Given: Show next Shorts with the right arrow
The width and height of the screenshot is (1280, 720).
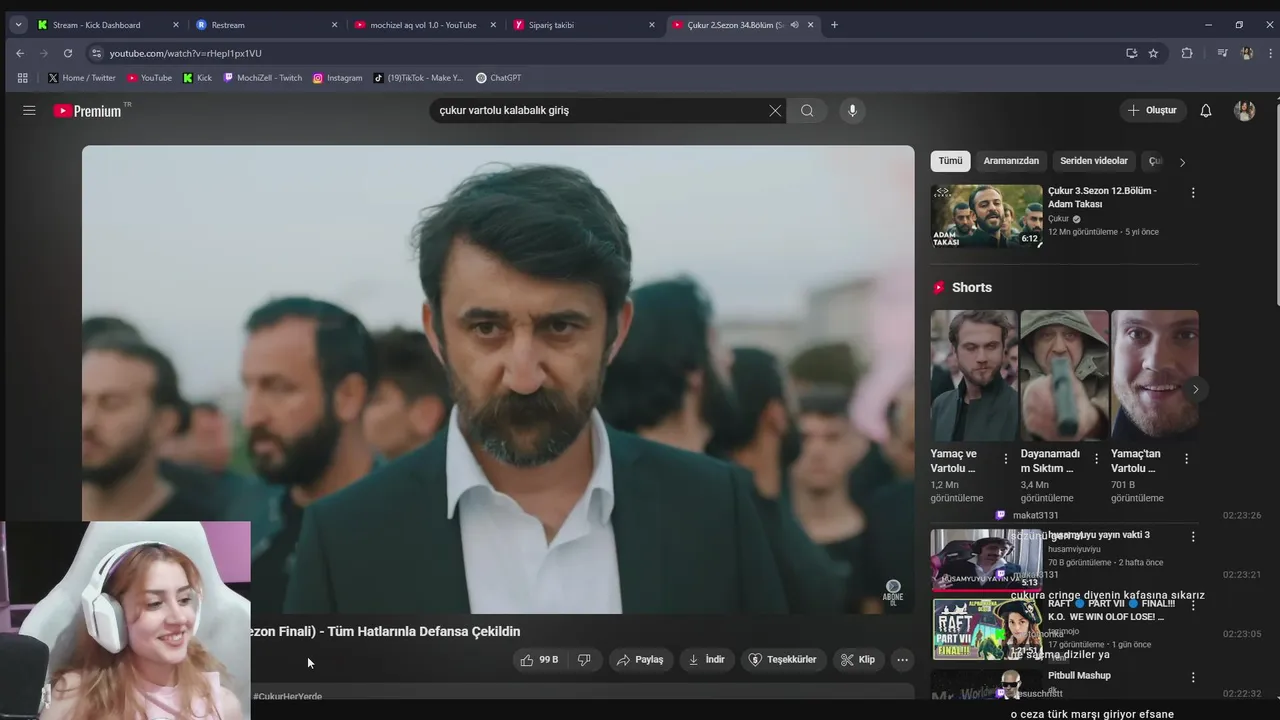Looking at the screenshot, I should [x=1195, y=389].
